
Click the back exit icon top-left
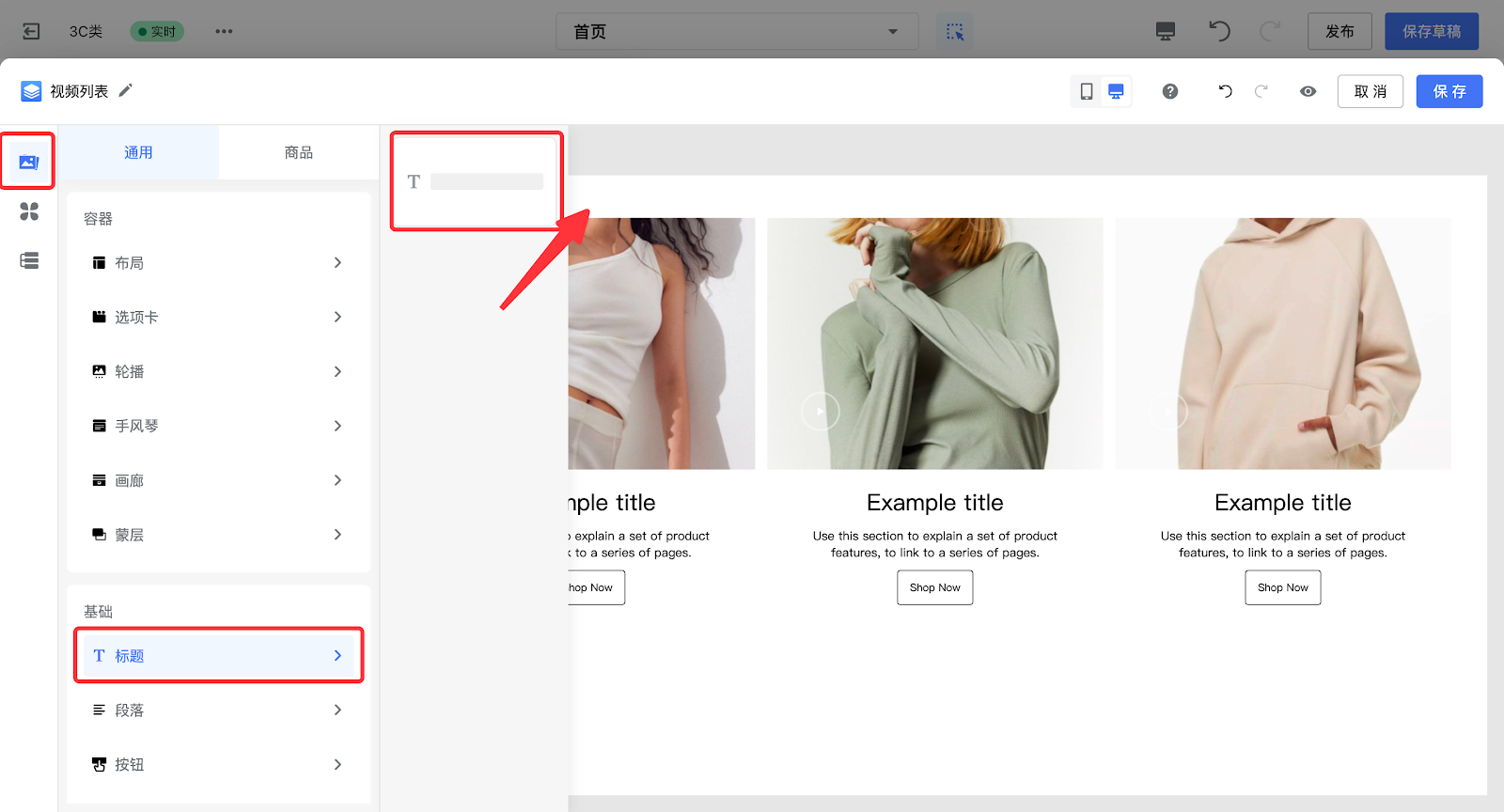(x=31, y=31)
